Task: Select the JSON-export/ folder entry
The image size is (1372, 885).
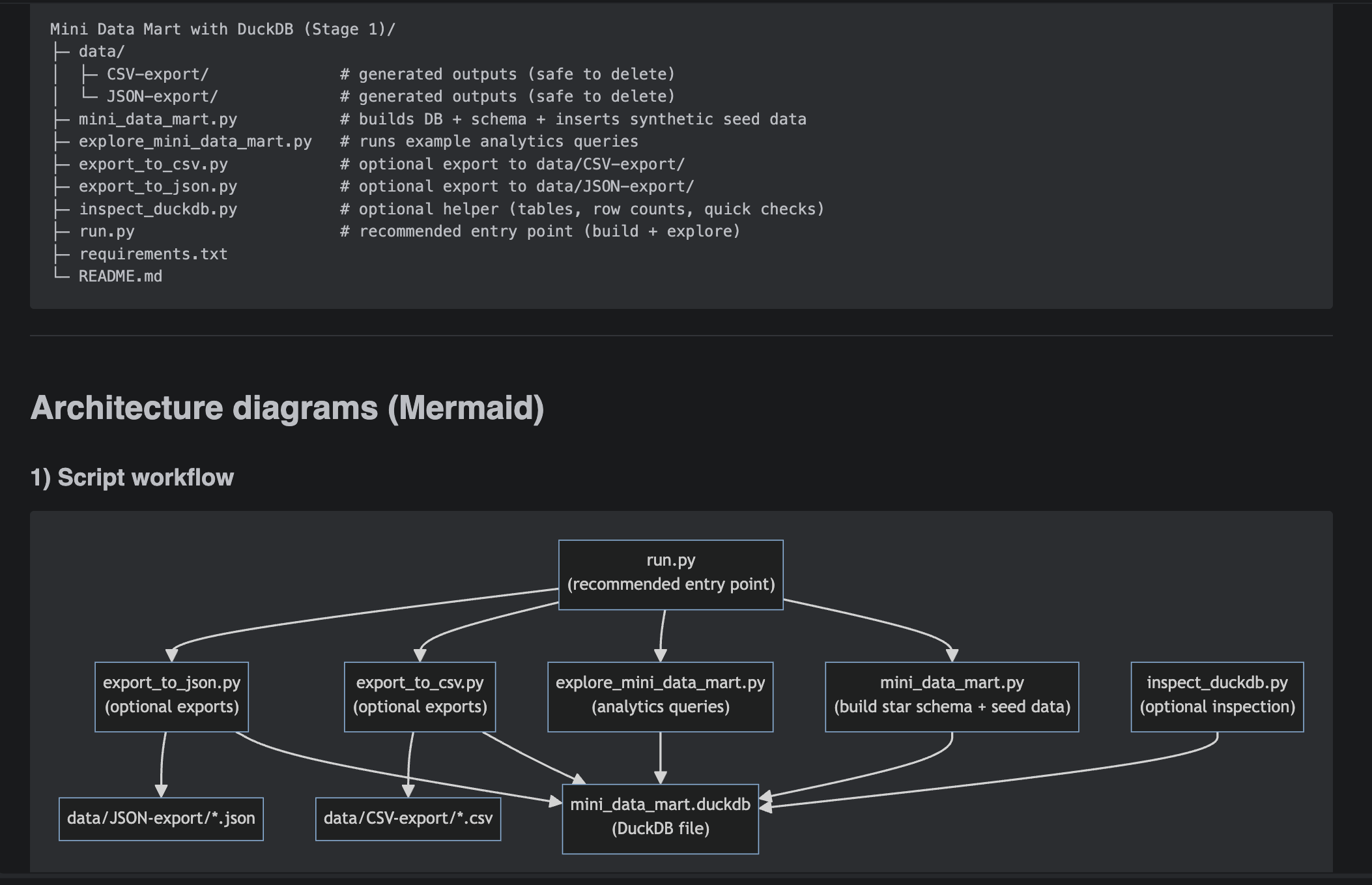Action: click(160, 96)
